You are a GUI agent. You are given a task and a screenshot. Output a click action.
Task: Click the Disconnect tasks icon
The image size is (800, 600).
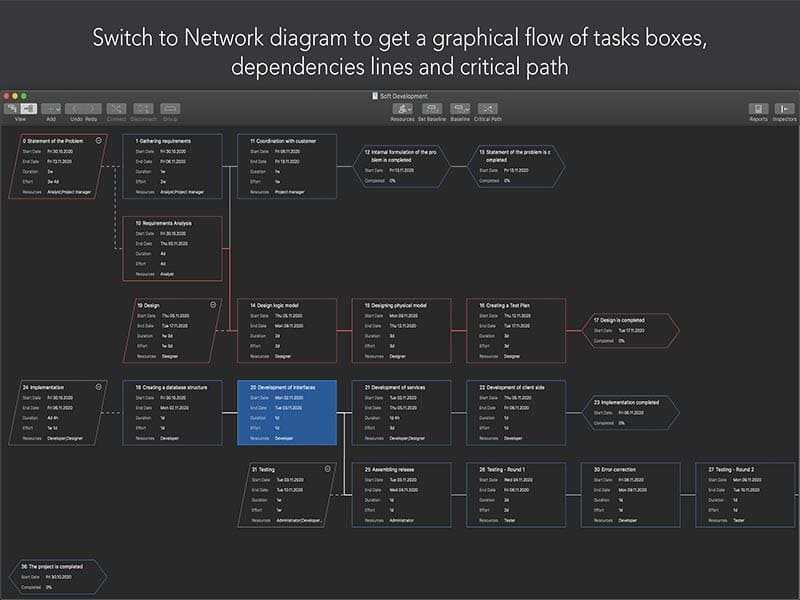click(143, 108)
